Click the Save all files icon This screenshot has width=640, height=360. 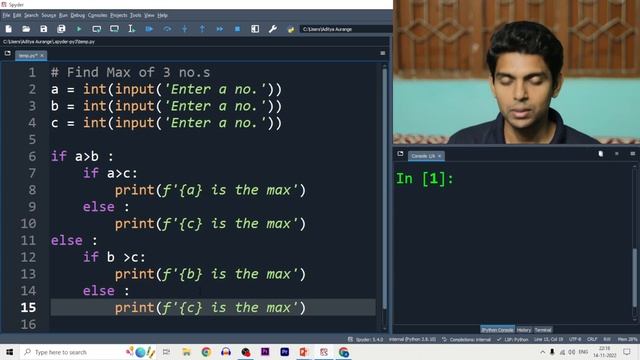61,29
